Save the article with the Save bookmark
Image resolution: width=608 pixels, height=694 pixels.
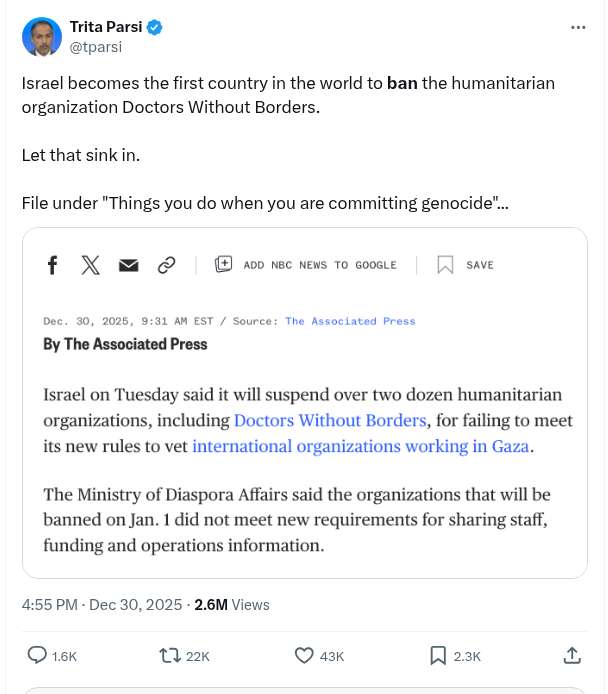466,265
